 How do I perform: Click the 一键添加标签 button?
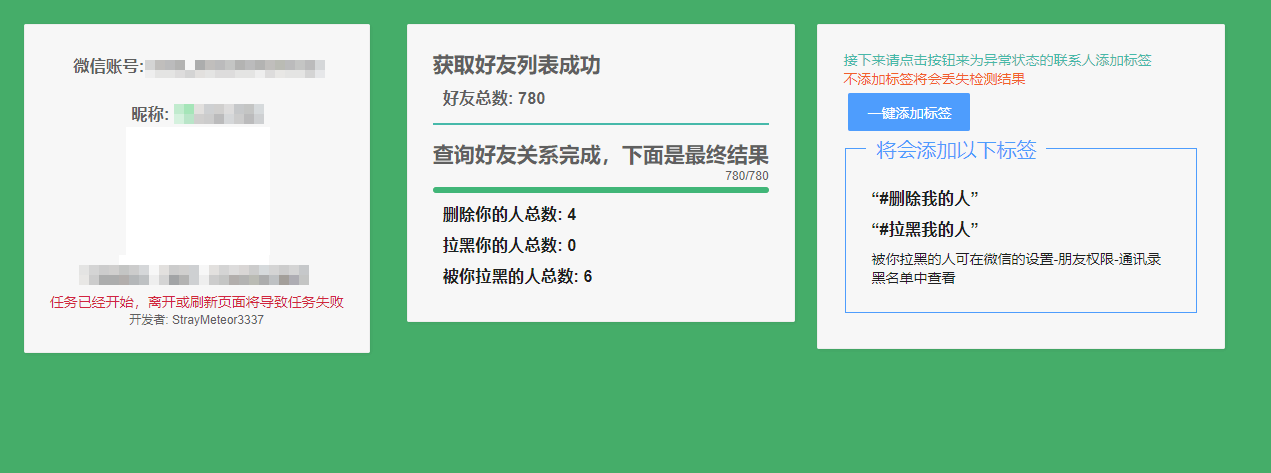coord(908,113)
